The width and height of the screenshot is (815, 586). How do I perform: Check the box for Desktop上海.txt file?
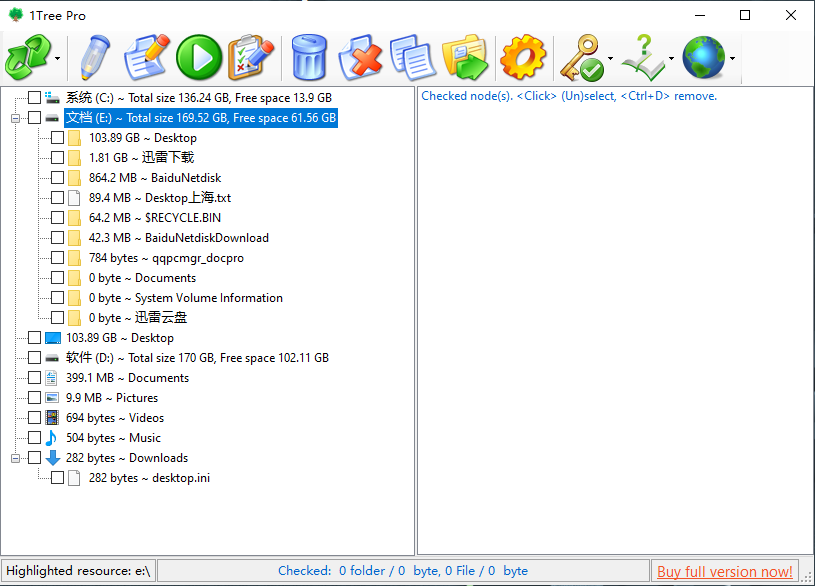pyautogui.click(x=57, y=198)
